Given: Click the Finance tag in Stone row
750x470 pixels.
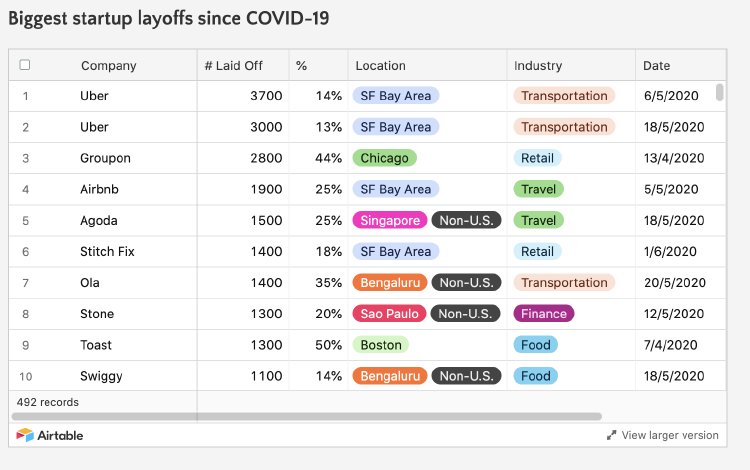Looking at the screenshot, I should [544, 313].
